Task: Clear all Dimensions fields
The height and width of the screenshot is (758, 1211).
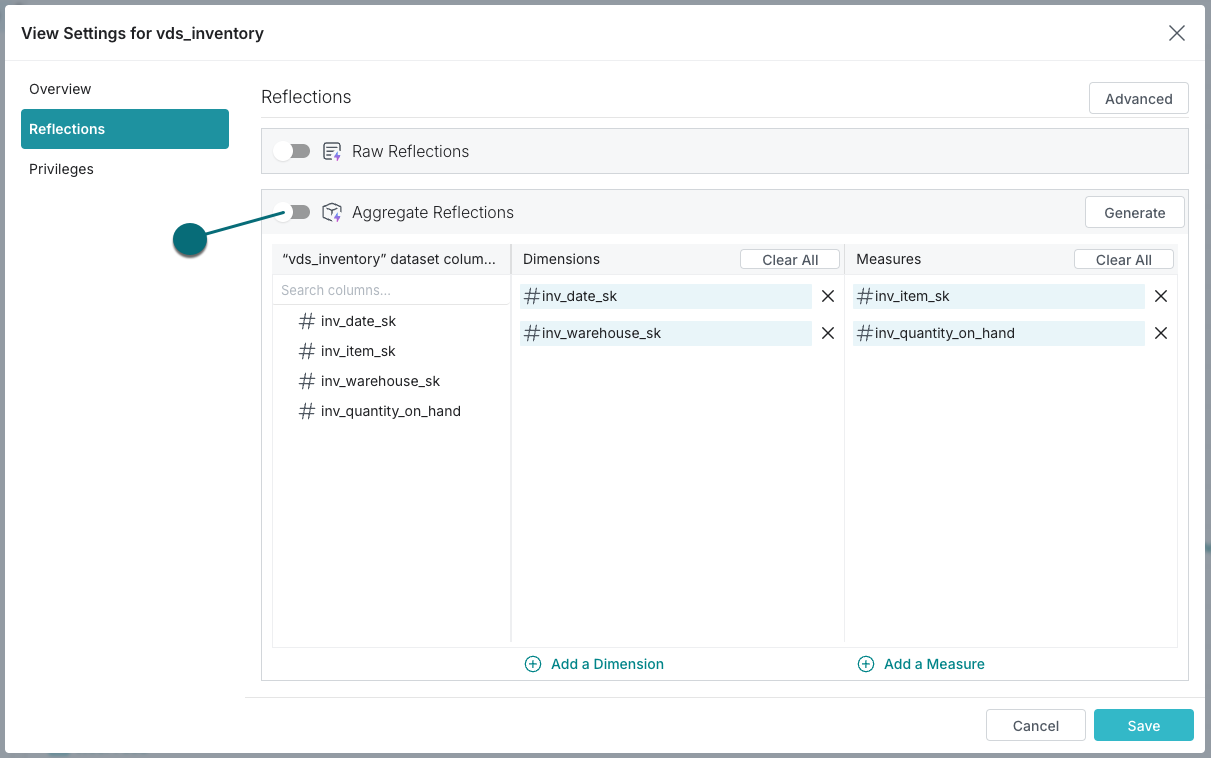Action: click(x=790, y=260)
